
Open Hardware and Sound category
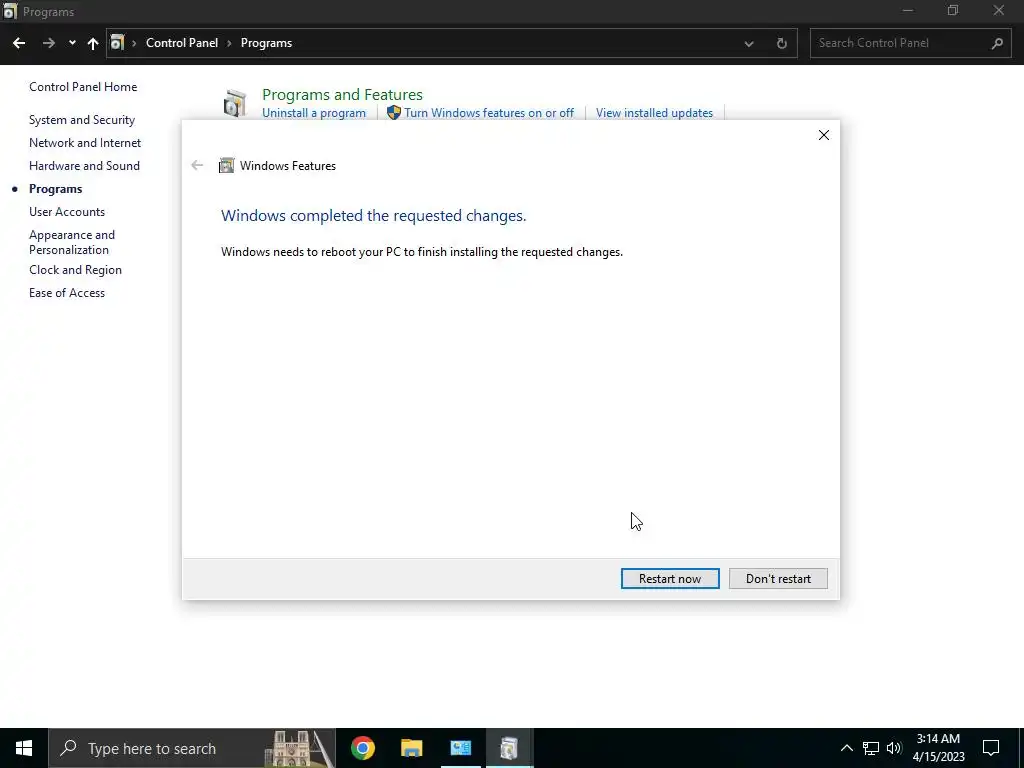(x=84, y=166)
